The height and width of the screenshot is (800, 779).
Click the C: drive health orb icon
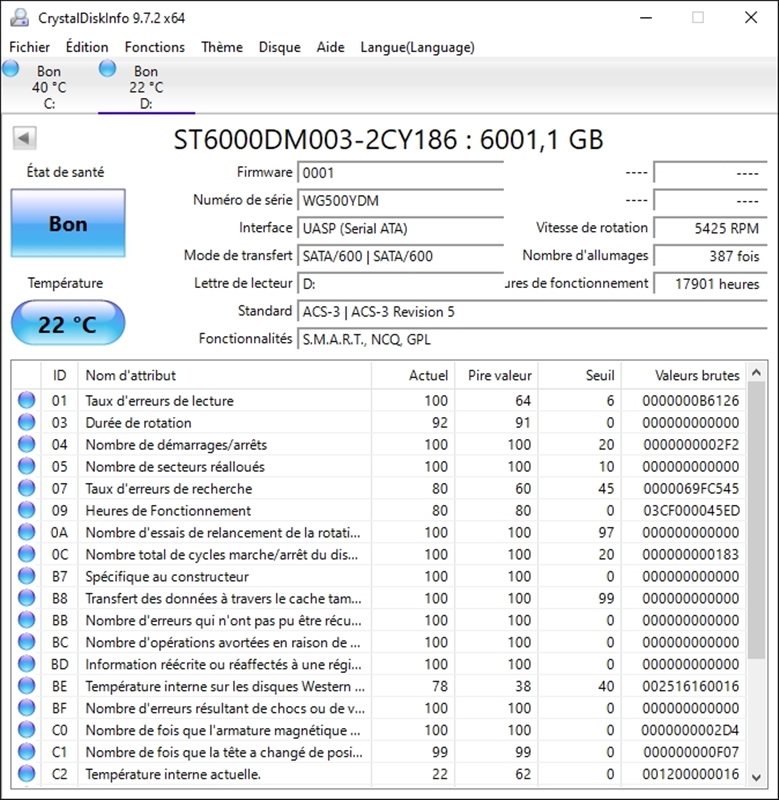coord(11,69)
